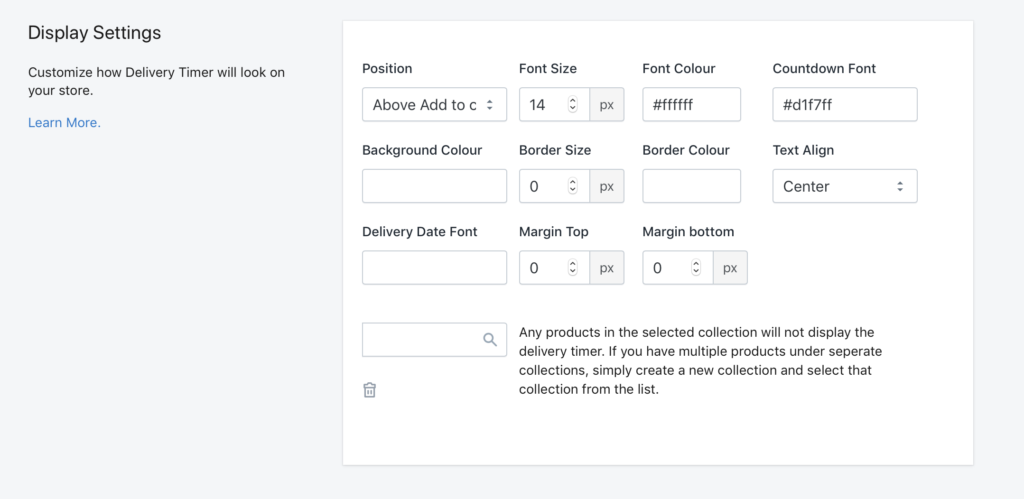Open the Learn More link
The height and width of the screenshot is (499, 1024).
tap(64, 123)
